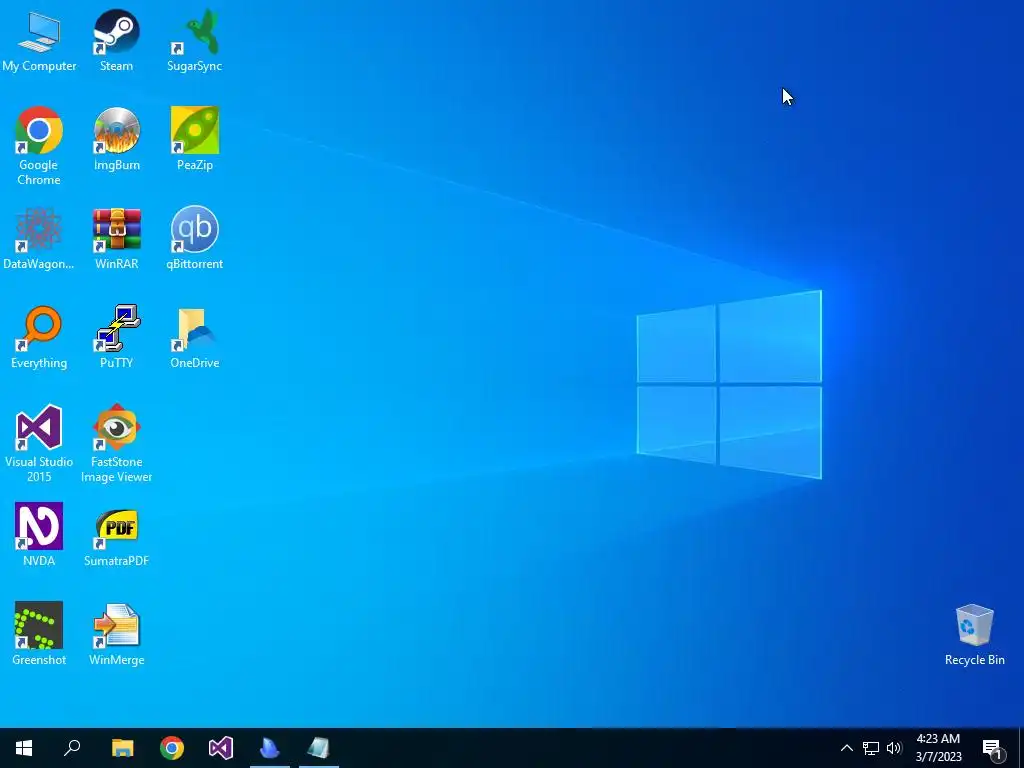Open the Action Center notifications

point(993,748)
